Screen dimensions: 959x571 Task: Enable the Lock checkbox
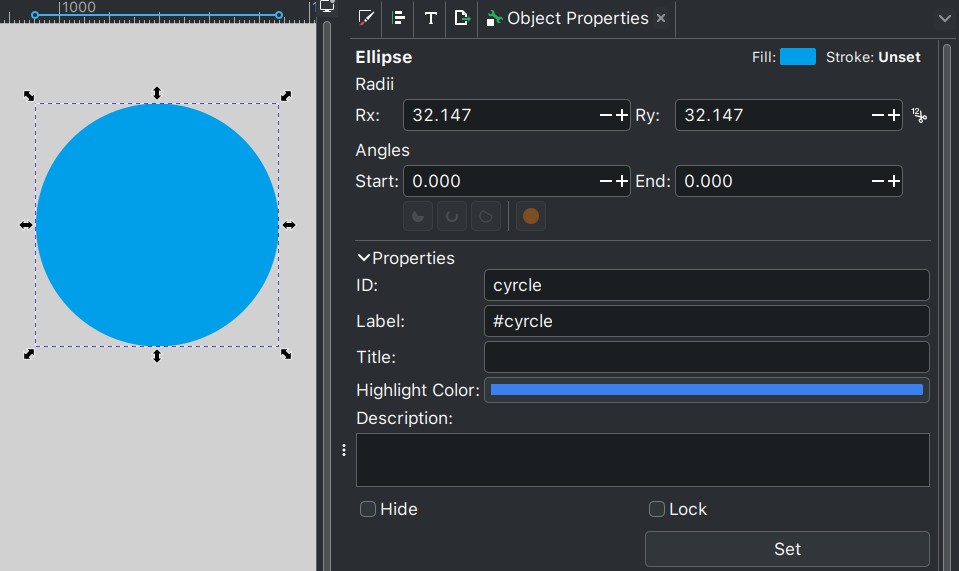[x=656, y=509]
